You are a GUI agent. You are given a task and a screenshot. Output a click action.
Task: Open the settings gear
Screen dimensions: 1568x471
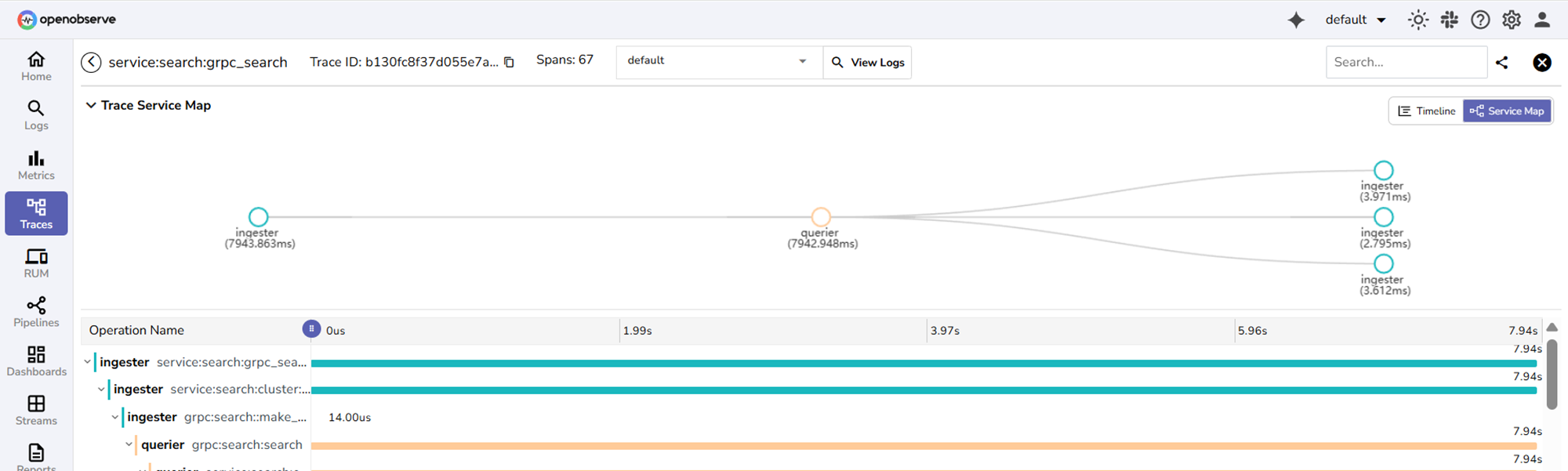[x=1511, y=20]
